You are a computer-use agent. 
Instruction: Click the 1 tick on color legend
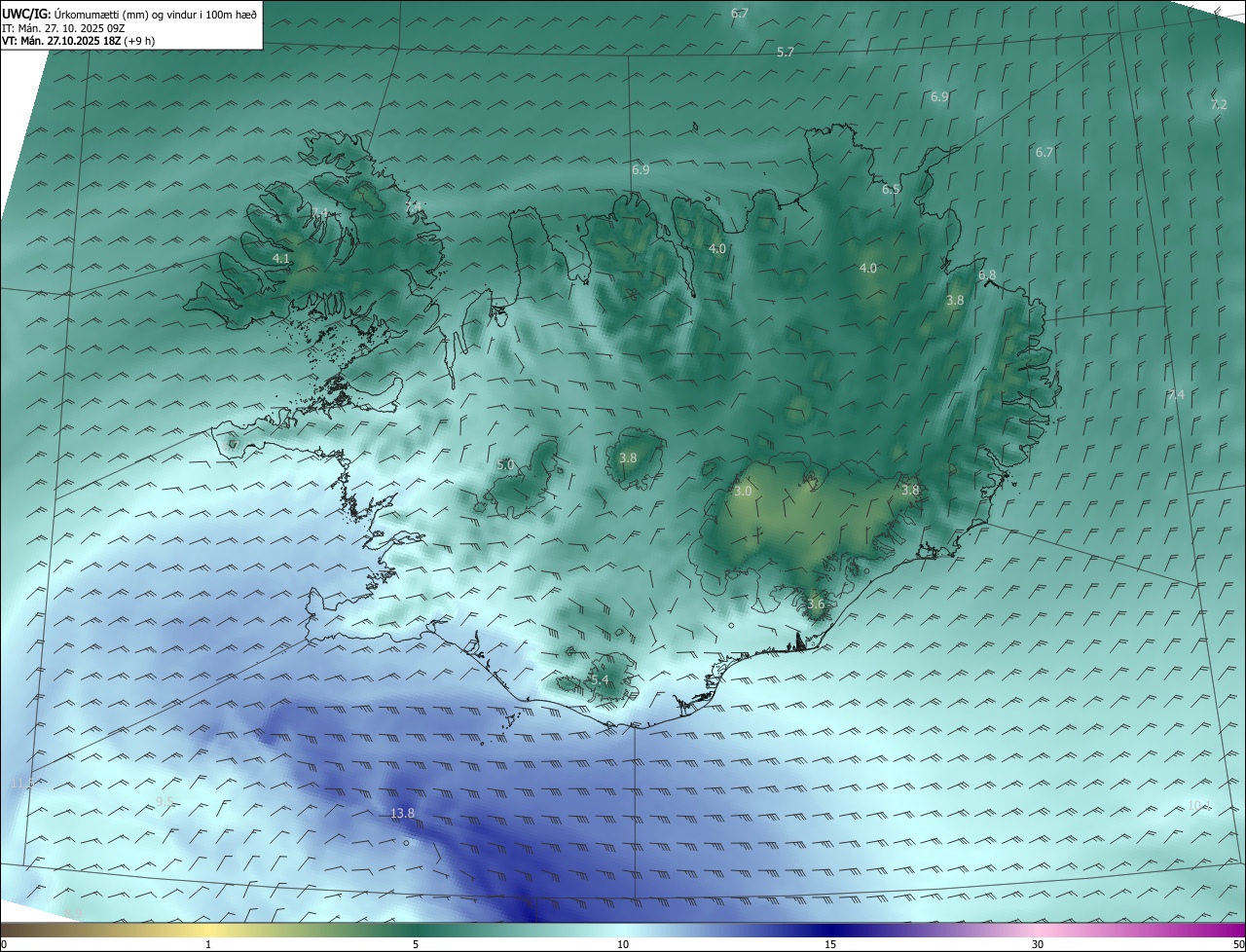tap(208, 944)
